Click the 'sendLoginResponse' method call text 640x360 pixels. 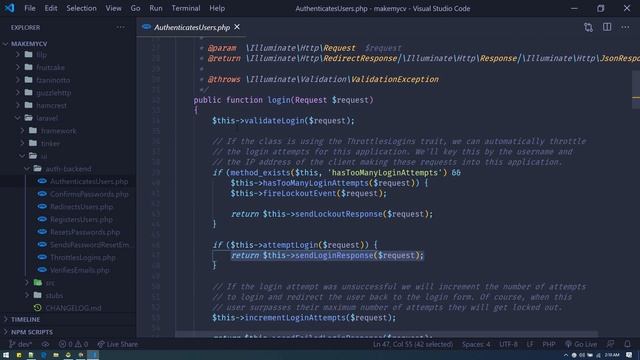[334, 256]
